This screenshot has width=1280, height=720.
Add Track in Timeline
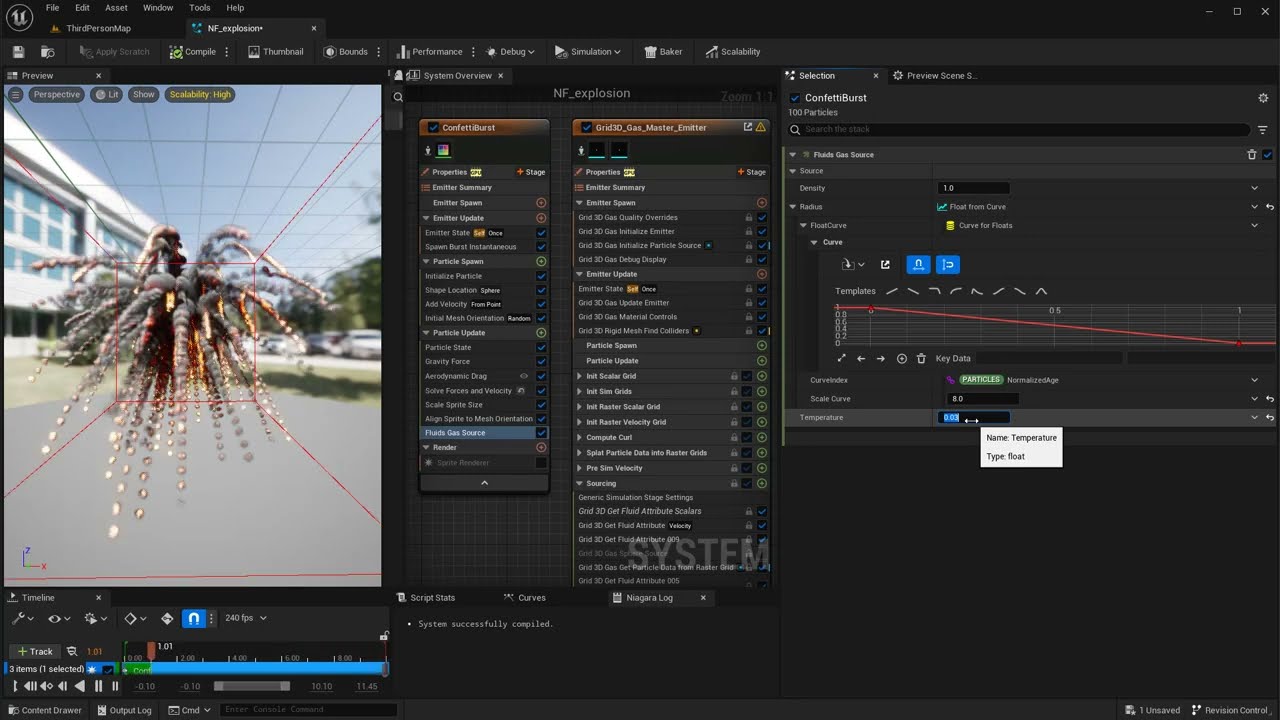34,651
